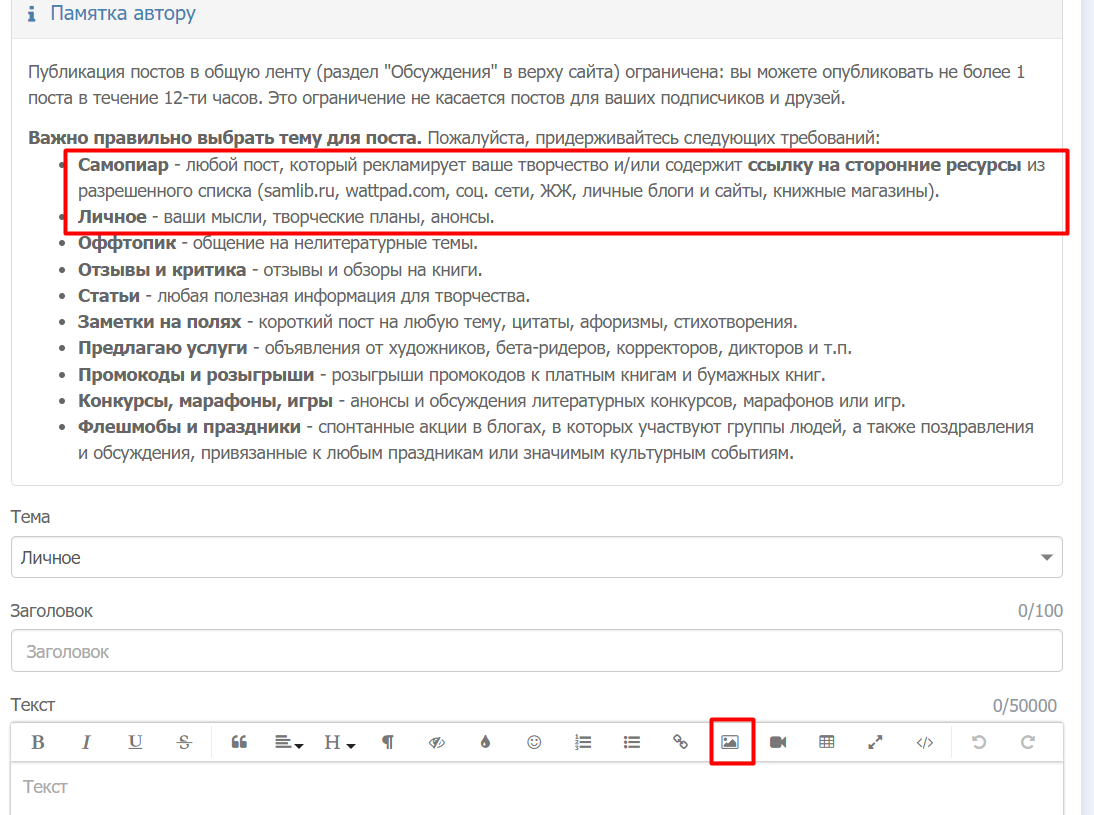The image size is (1094, 815).
Task: Click the paragraph (pilcrow) icon
Action: [x=388, y=742]
